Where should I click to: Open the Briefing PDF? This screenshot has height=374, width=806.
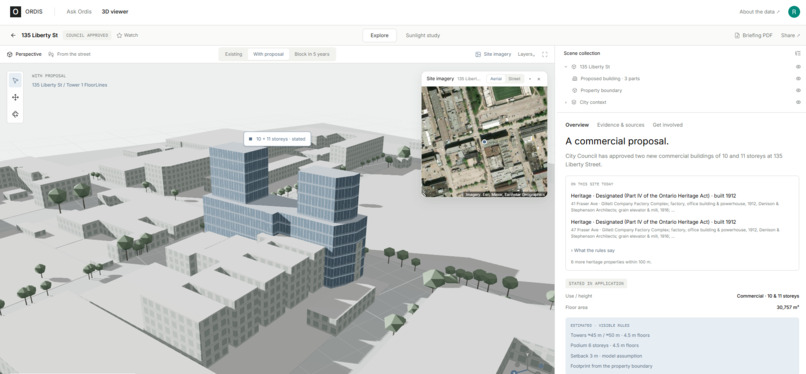tap(753, 35)
